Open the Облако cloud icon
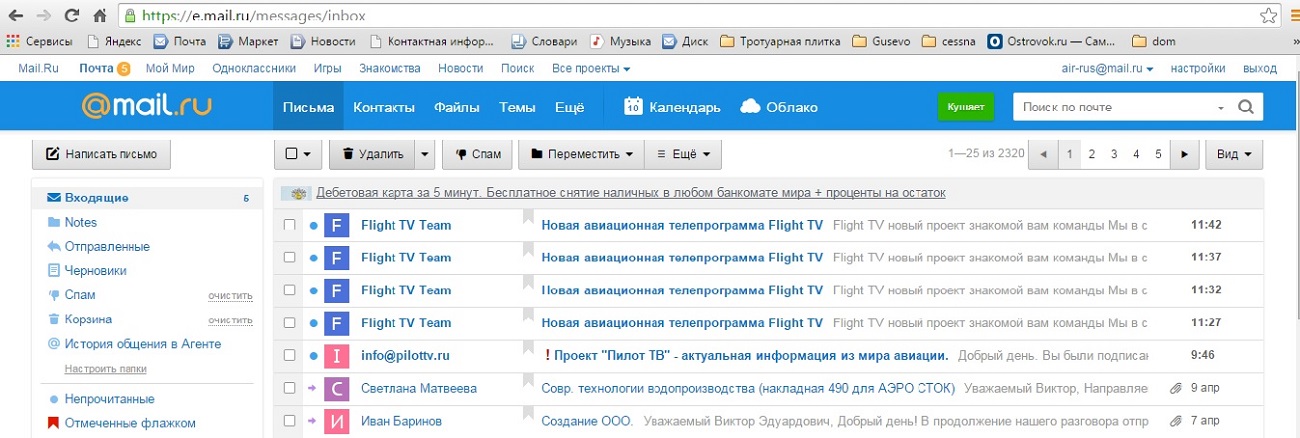This screenshot has height=438, width=1300. (751, 107)
